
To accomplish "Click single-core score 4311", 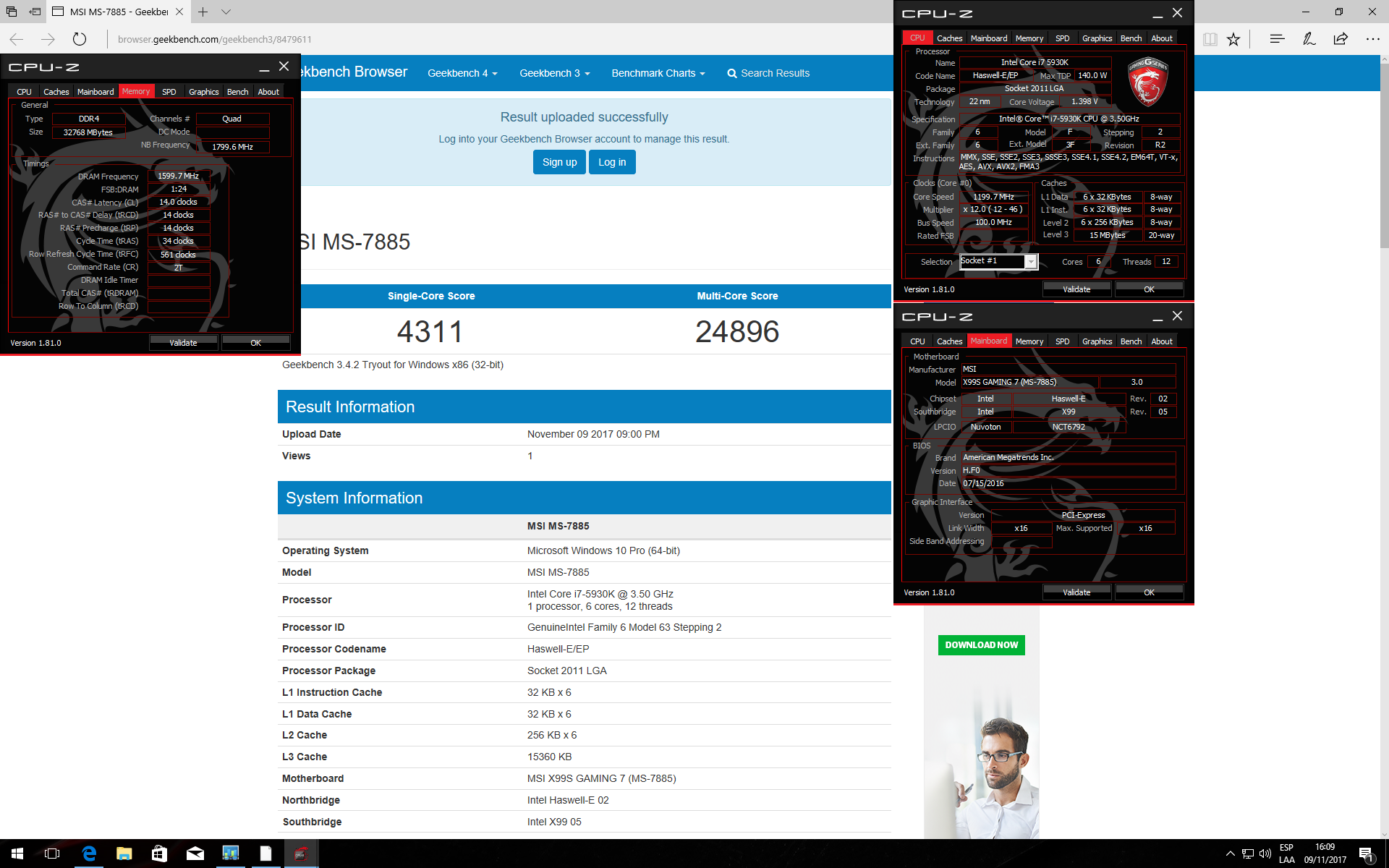I will 430,332.
